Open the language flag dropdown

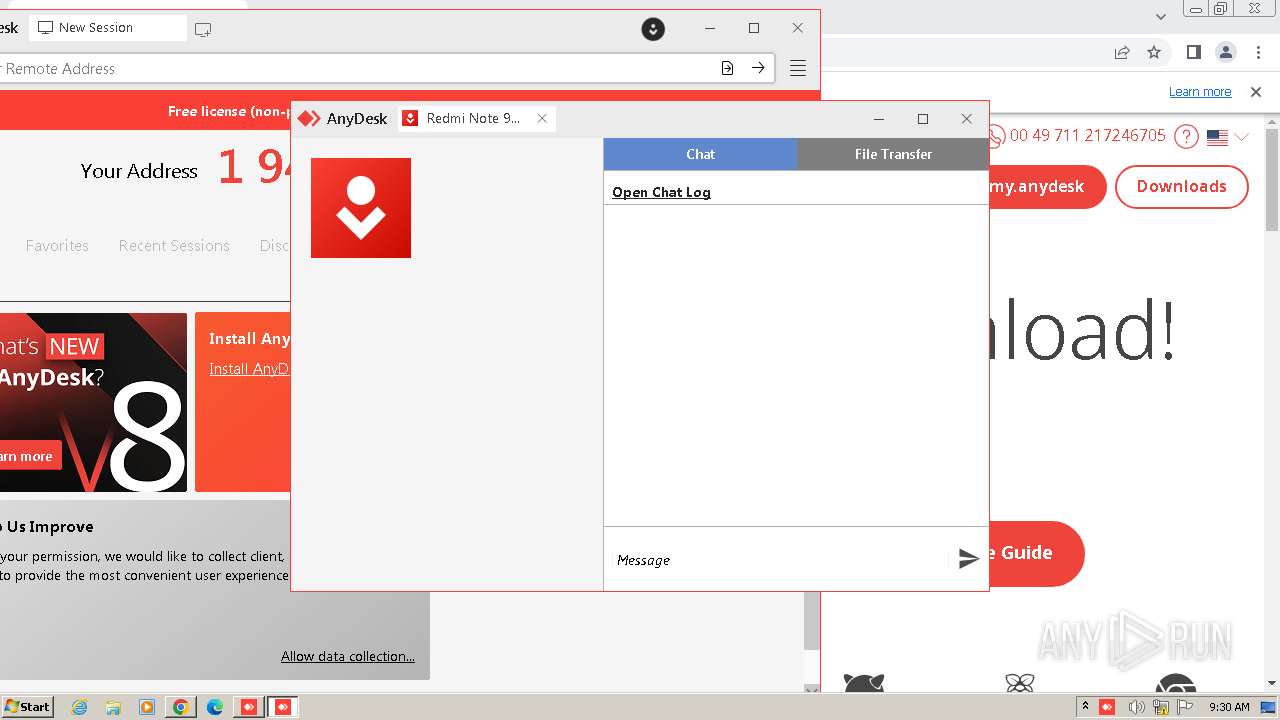(1228, 137)
